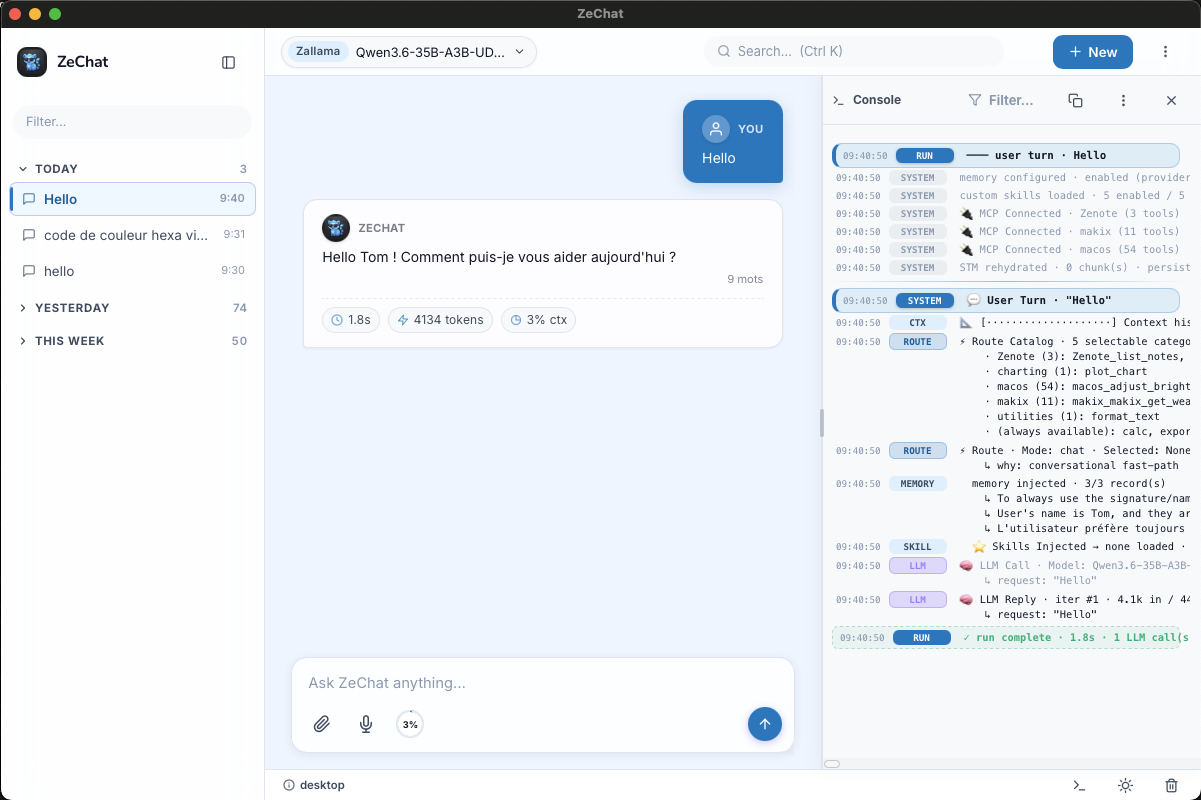Screen dimensions: 1201x800
Task: Click the desktop status label
Action: tap(322, 785)
